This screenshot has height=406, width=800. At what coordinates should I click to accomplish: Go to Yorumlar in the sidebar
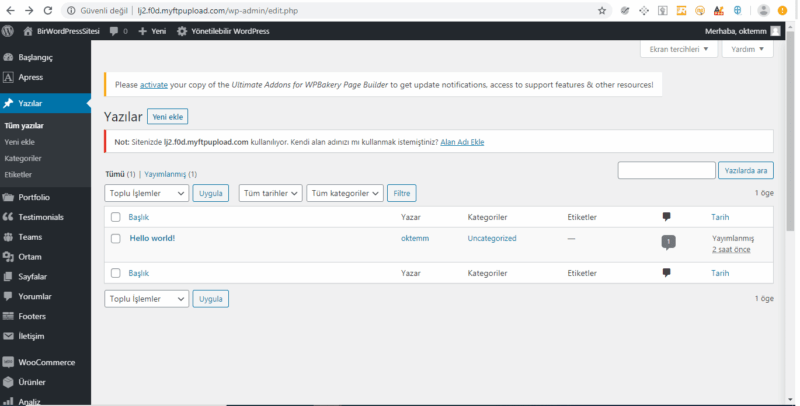pyautogui.click(x=35, y=296)
